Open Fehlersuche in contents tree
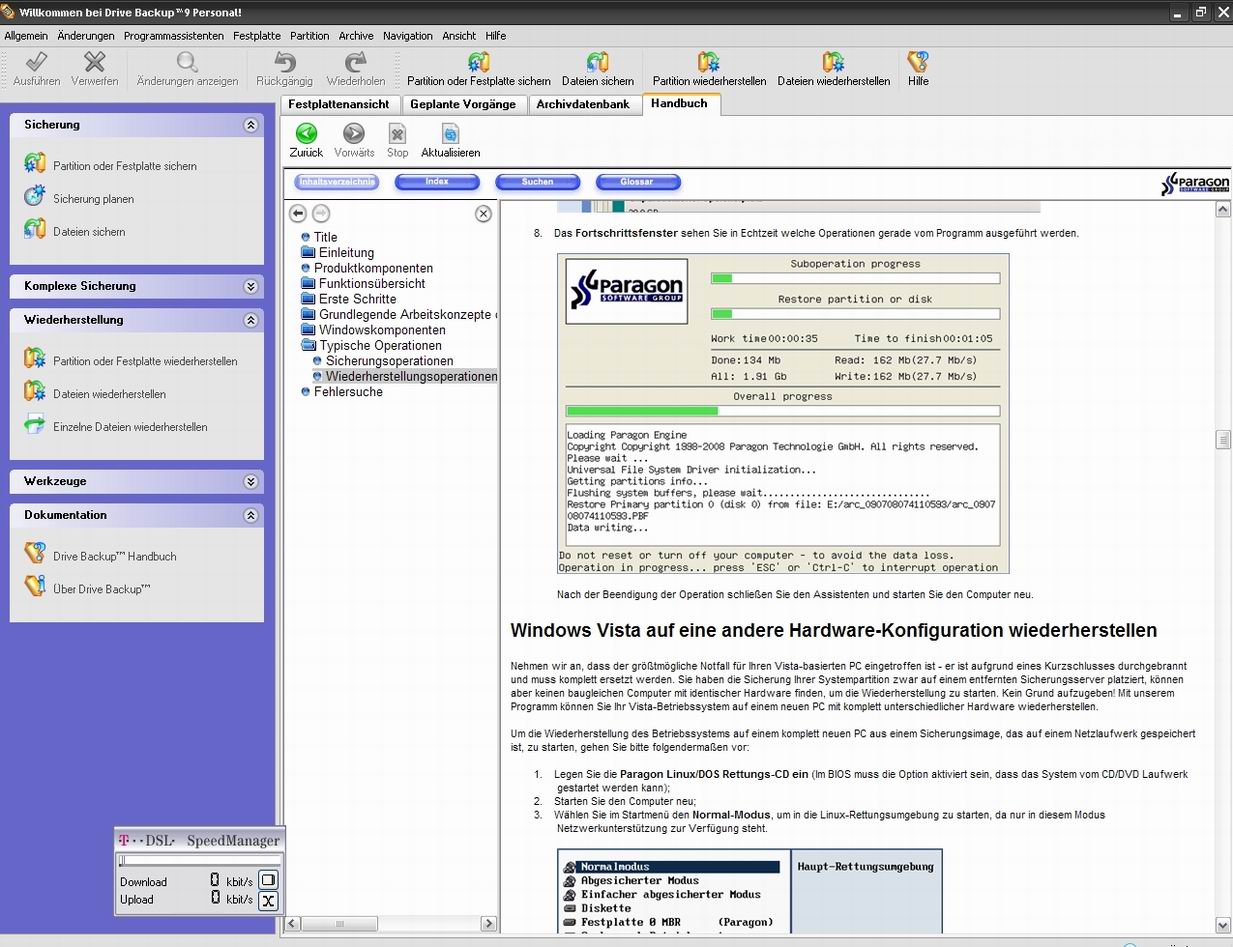Image resolution: width=1233 pixels, height=947 pixels. (x=348, y=392)
